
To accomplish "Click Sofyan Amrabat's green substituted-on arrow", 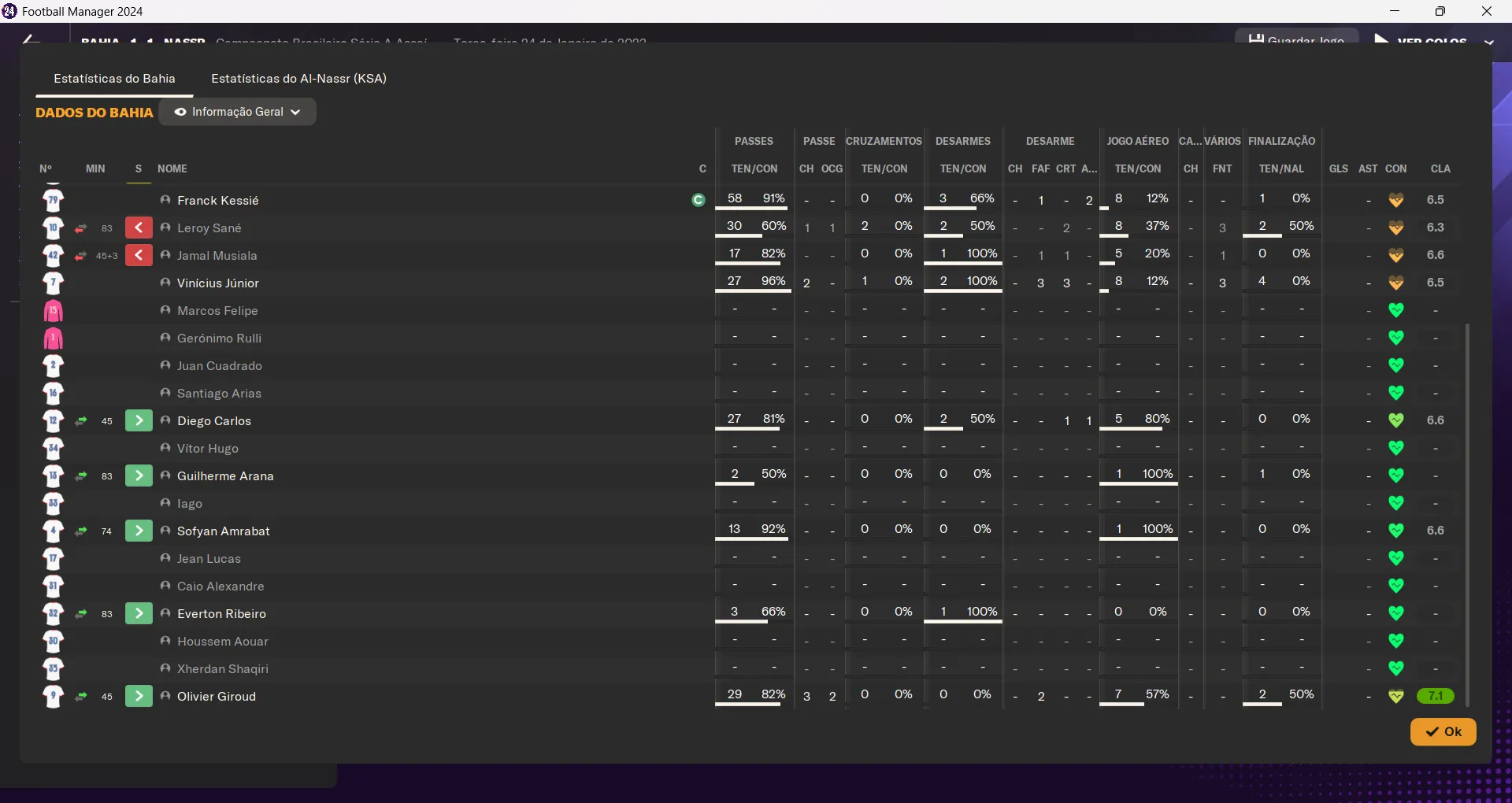I will point(139,531).
